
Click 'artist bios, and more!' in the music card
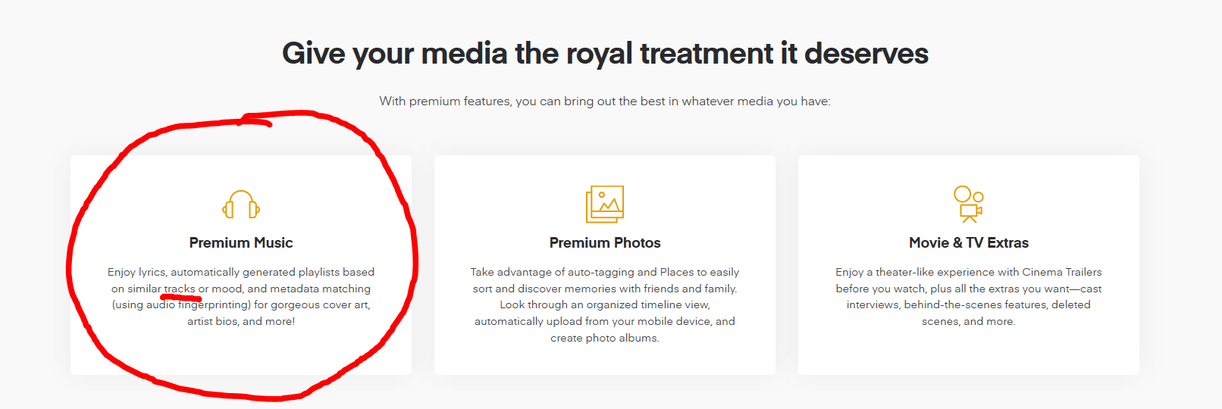[241, 322]
